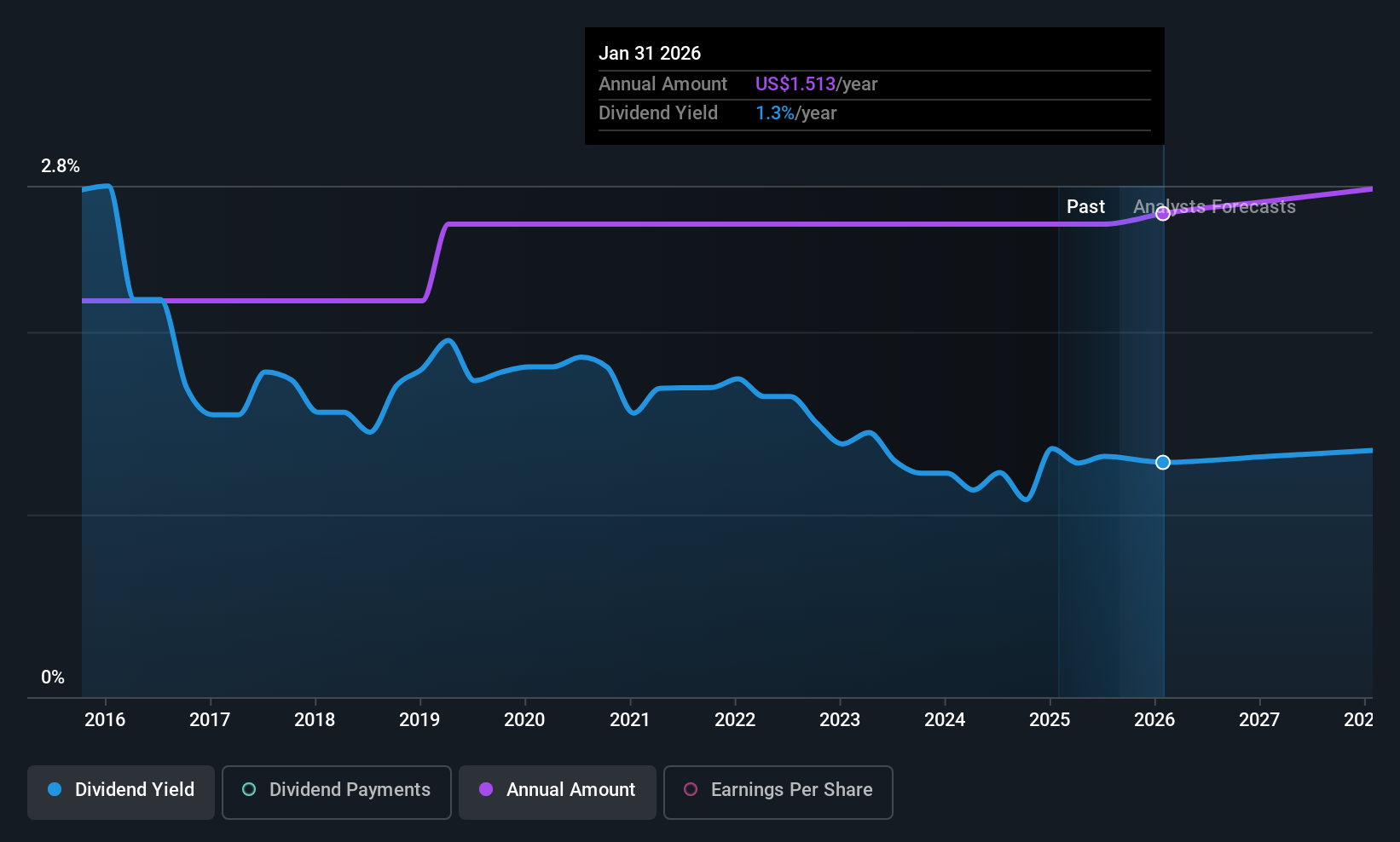
Task: Select the purple forecast marker on the Annual Amount line
Action: (x=1162, y=214)
